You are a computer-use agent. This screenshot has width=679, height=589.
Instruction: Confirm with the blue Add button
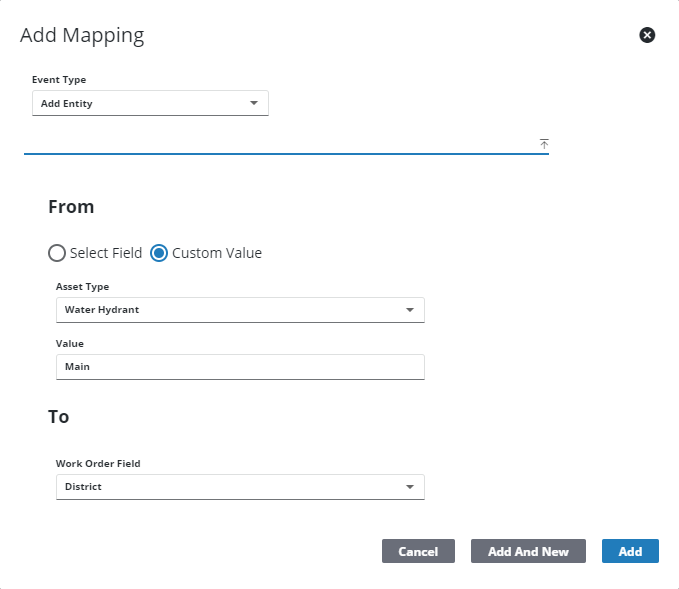[630, 552]
